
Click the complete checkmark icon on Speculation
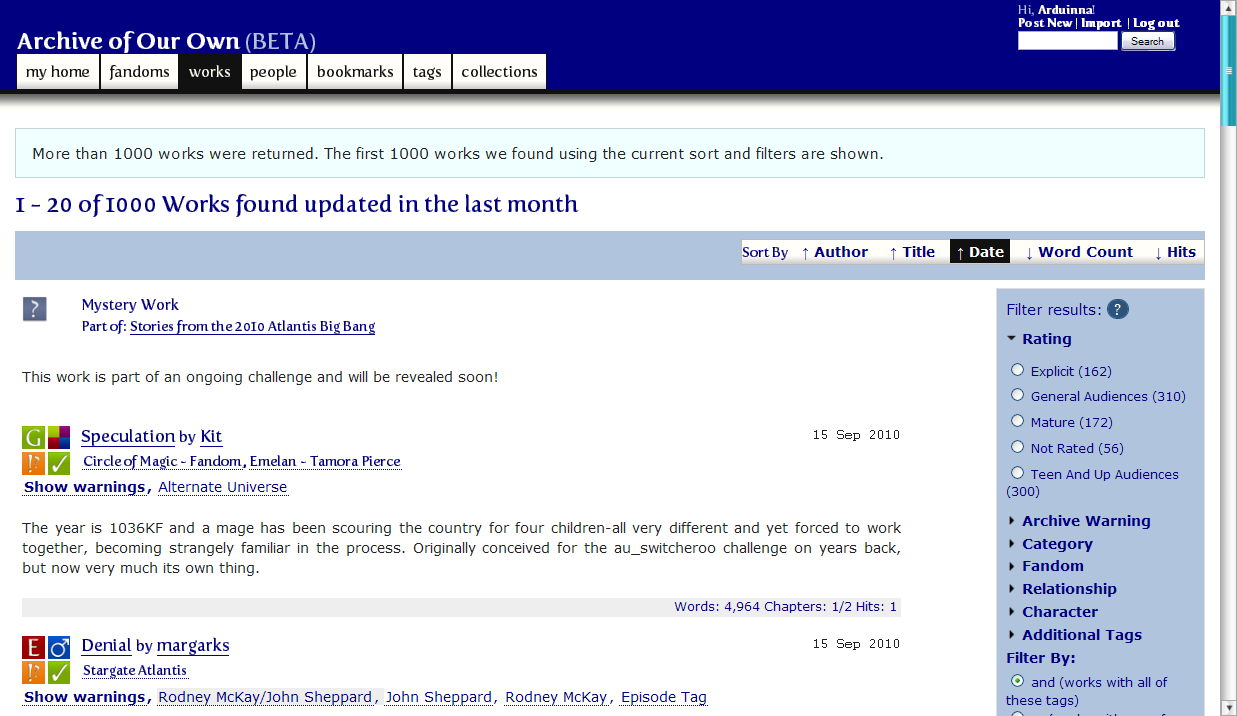coord(59,463)
